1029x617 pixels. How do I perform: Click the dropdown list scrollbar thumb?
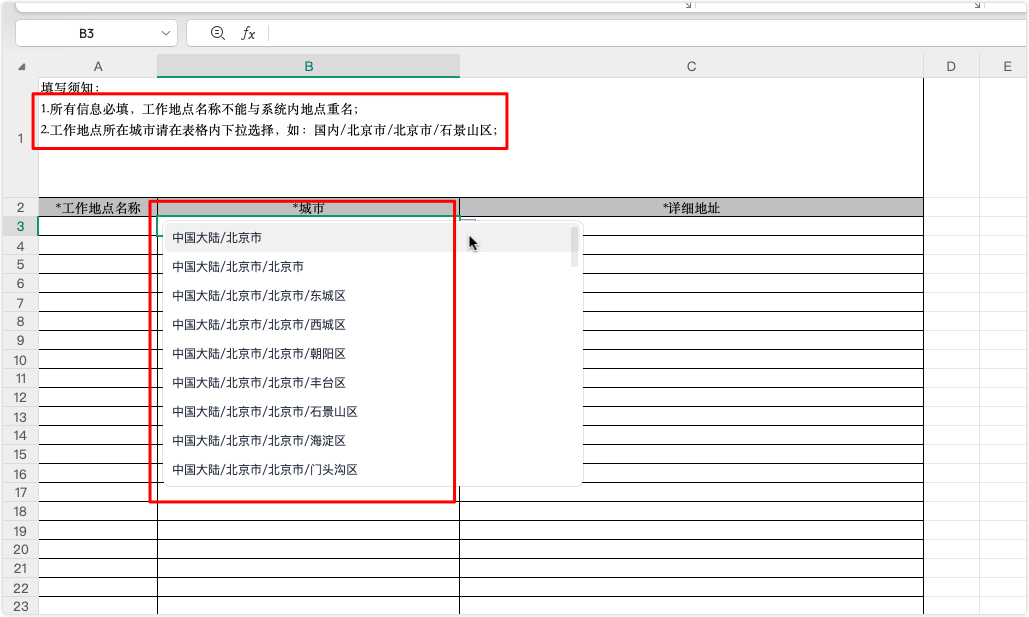click(574, 247)
